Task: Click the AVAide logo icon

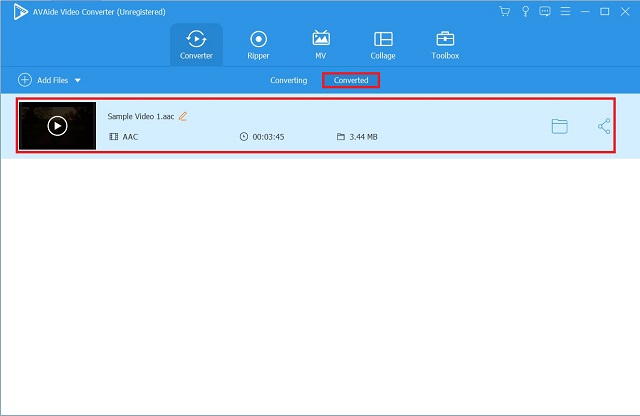Action: (20, 12)
